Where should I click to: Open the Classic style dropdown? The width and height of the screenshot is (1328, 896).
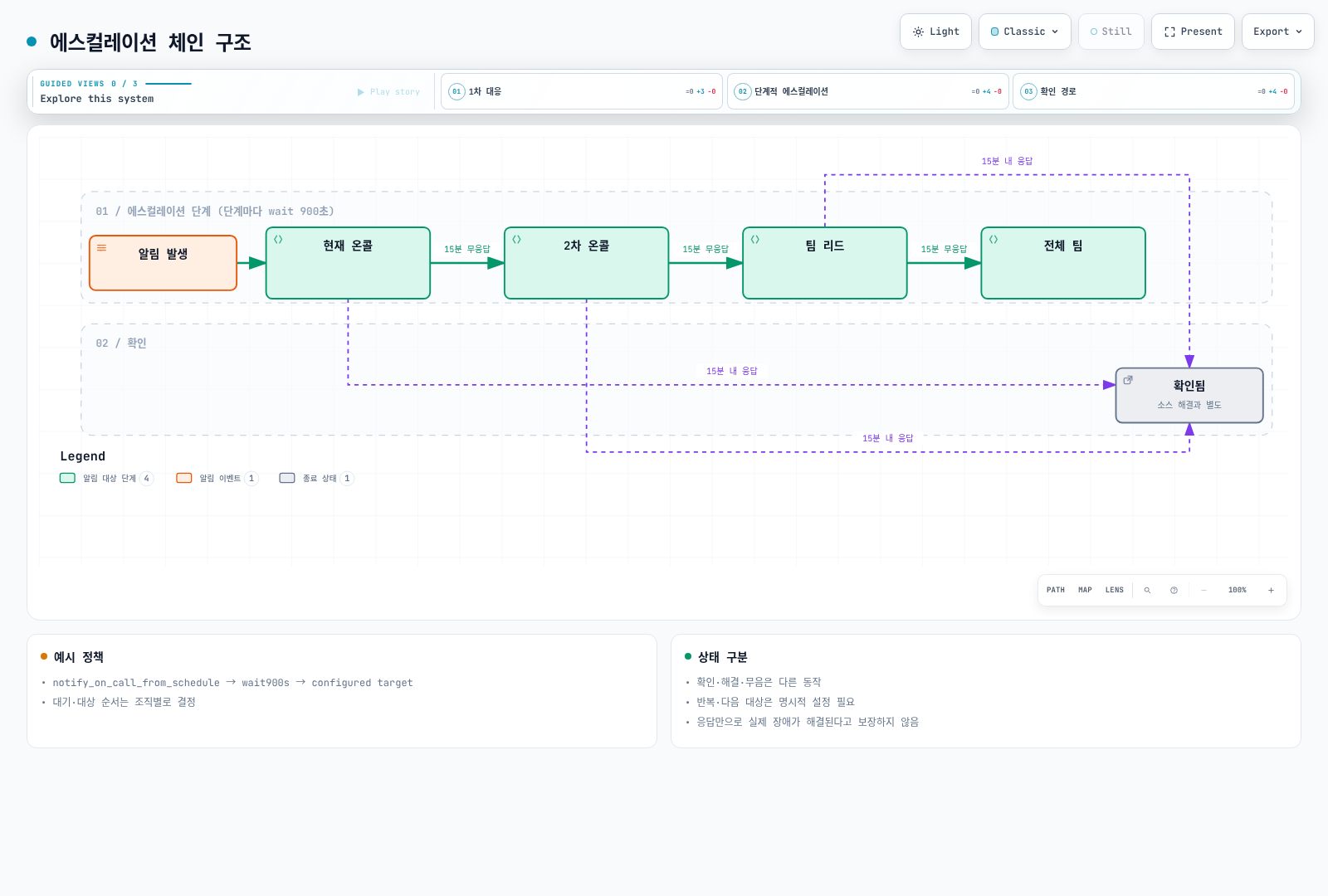tap(1024, 32)
